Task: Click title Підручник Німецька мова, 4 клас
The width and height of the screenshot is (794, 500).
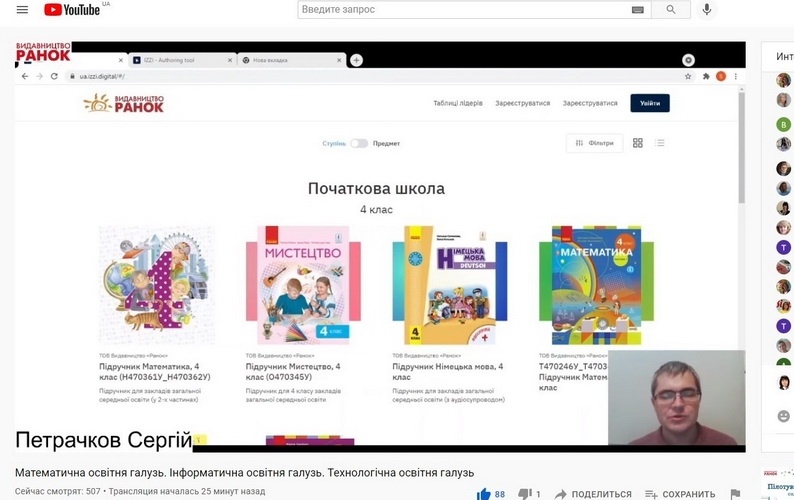Action: click(x=448, y=372)
